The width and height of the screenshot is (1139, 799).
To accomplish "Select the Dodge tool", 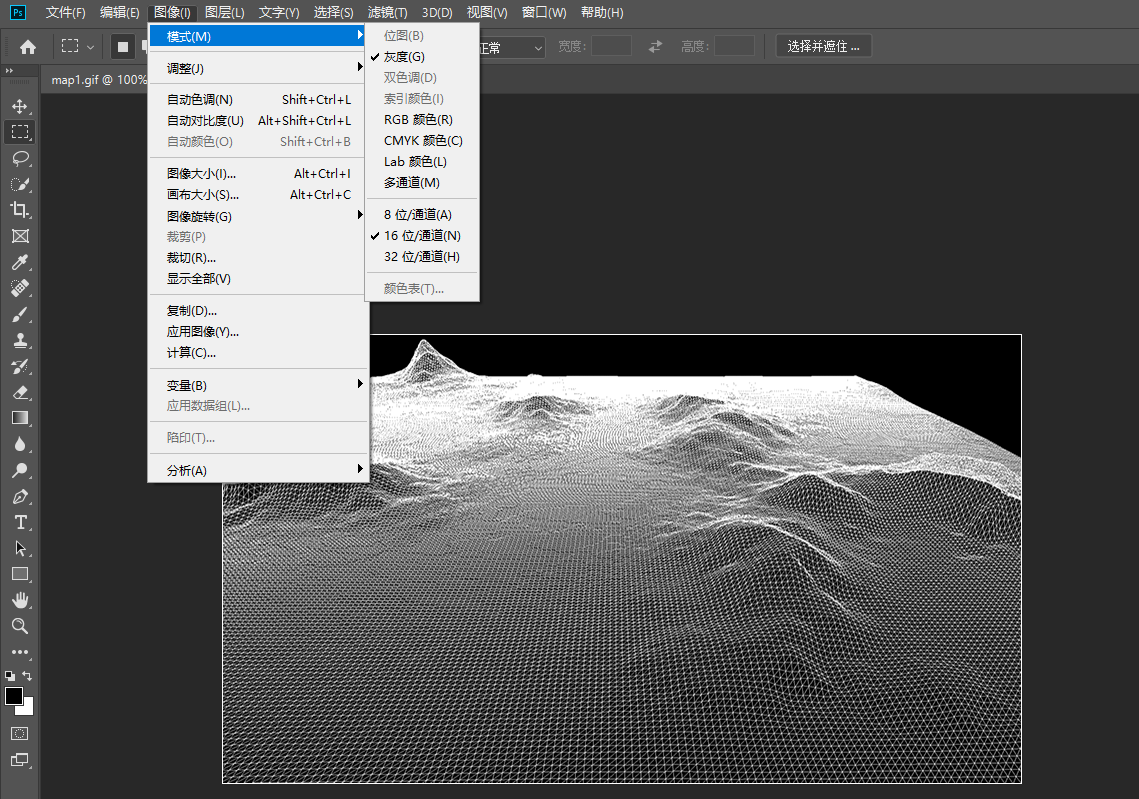I will click(x=20, y=470).
